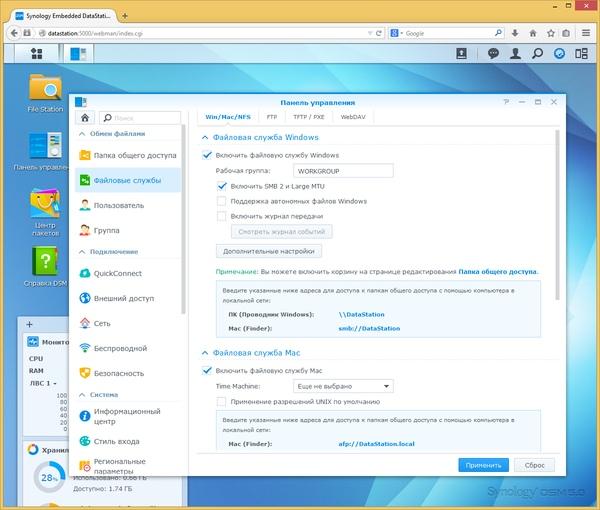
Task: Select Файловые службы sidebar item
Action: pyautogui.click(x=128, y=180)
